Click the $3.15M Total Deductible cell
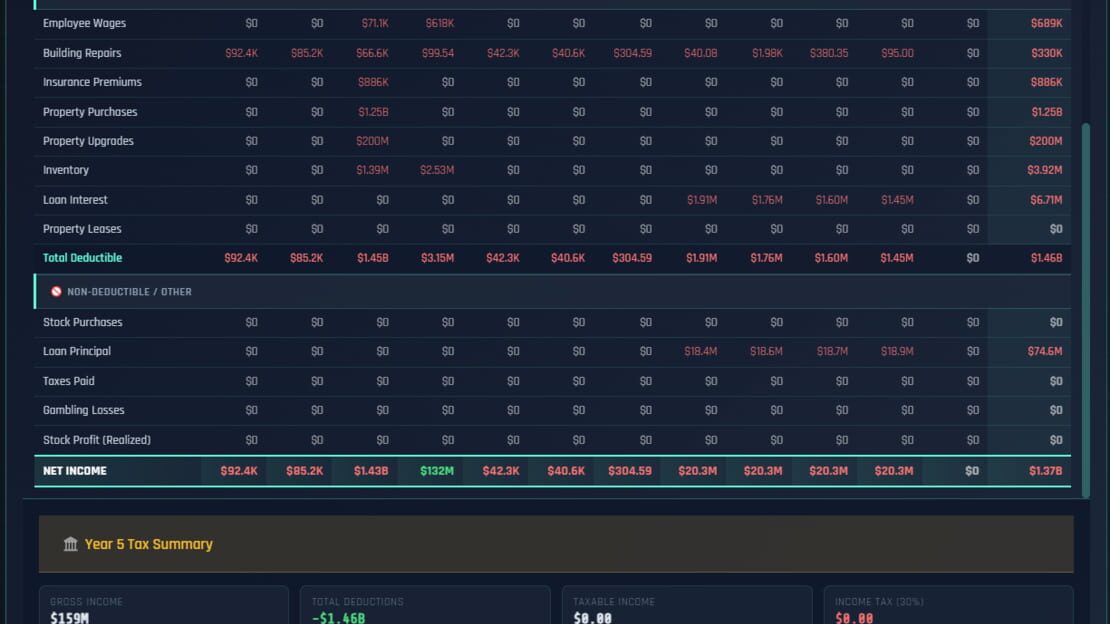The image size is (1110, 624). 437,258
